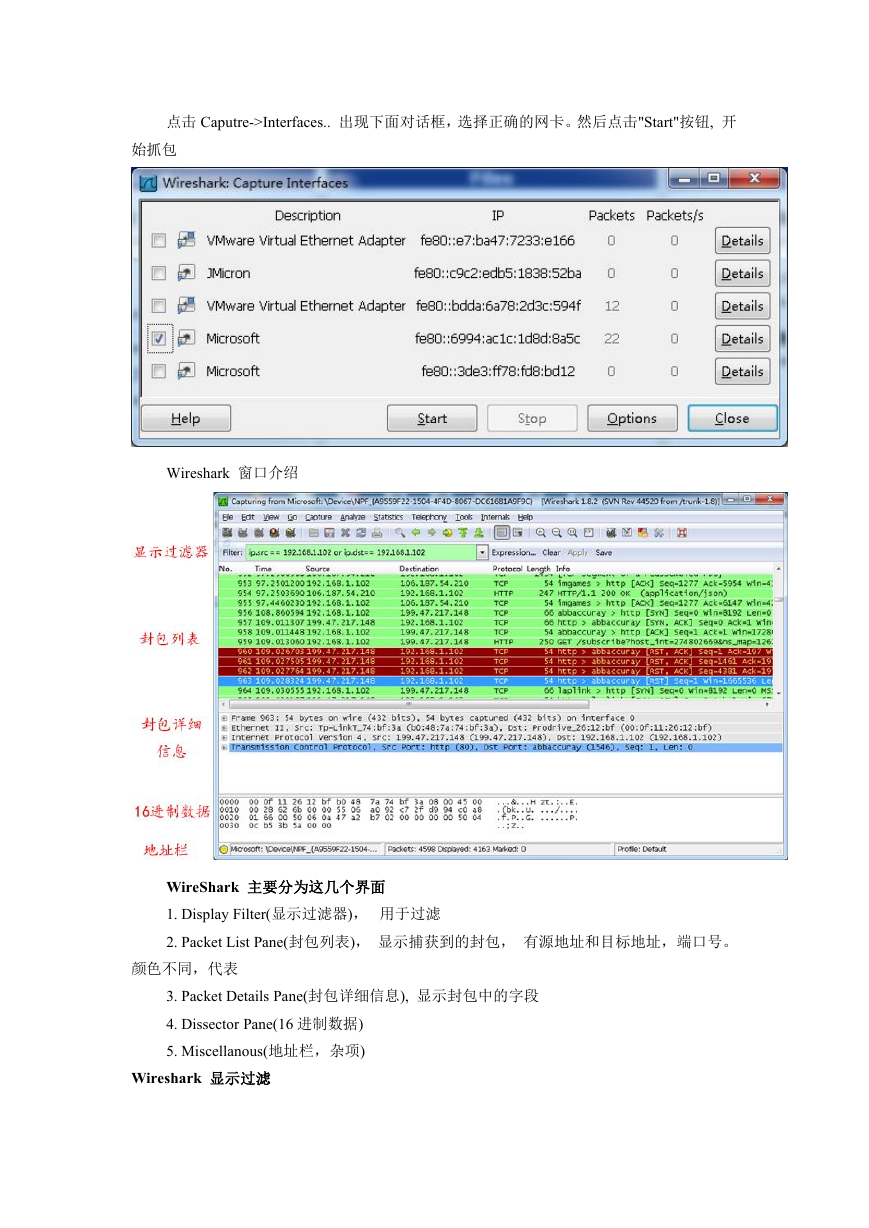
Task: Open the Statistics menu
Action: [x=388, y=517]
